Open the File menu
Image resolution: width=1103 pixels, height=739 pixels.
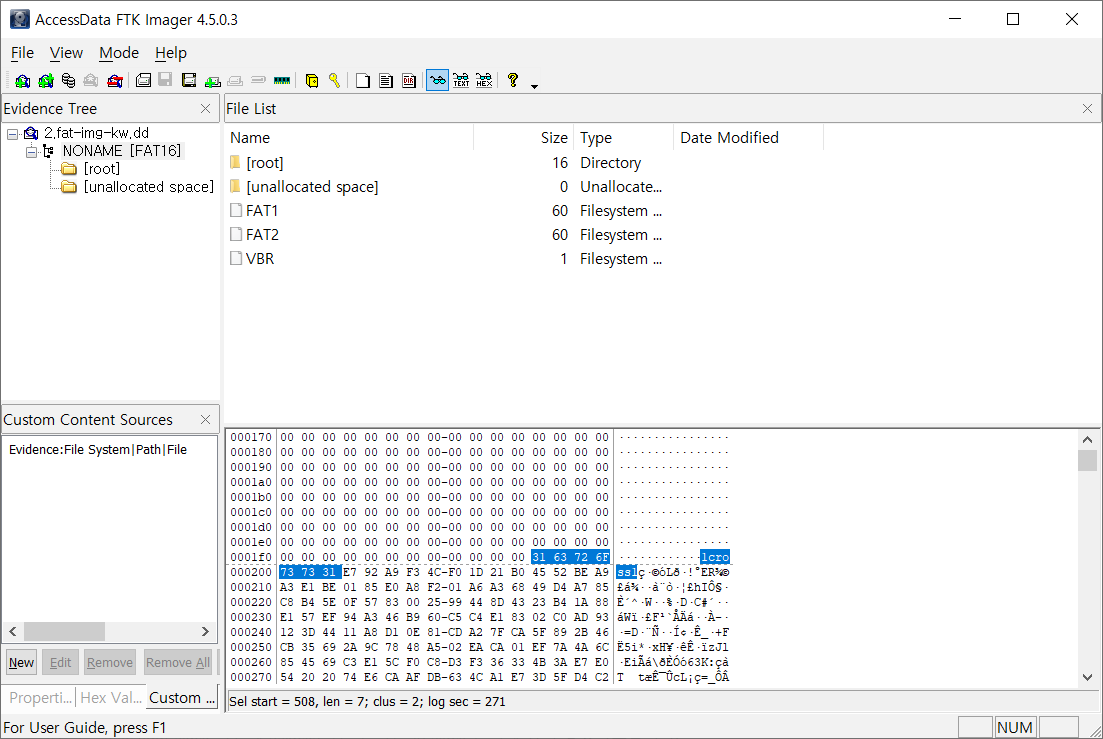point(22,53)
